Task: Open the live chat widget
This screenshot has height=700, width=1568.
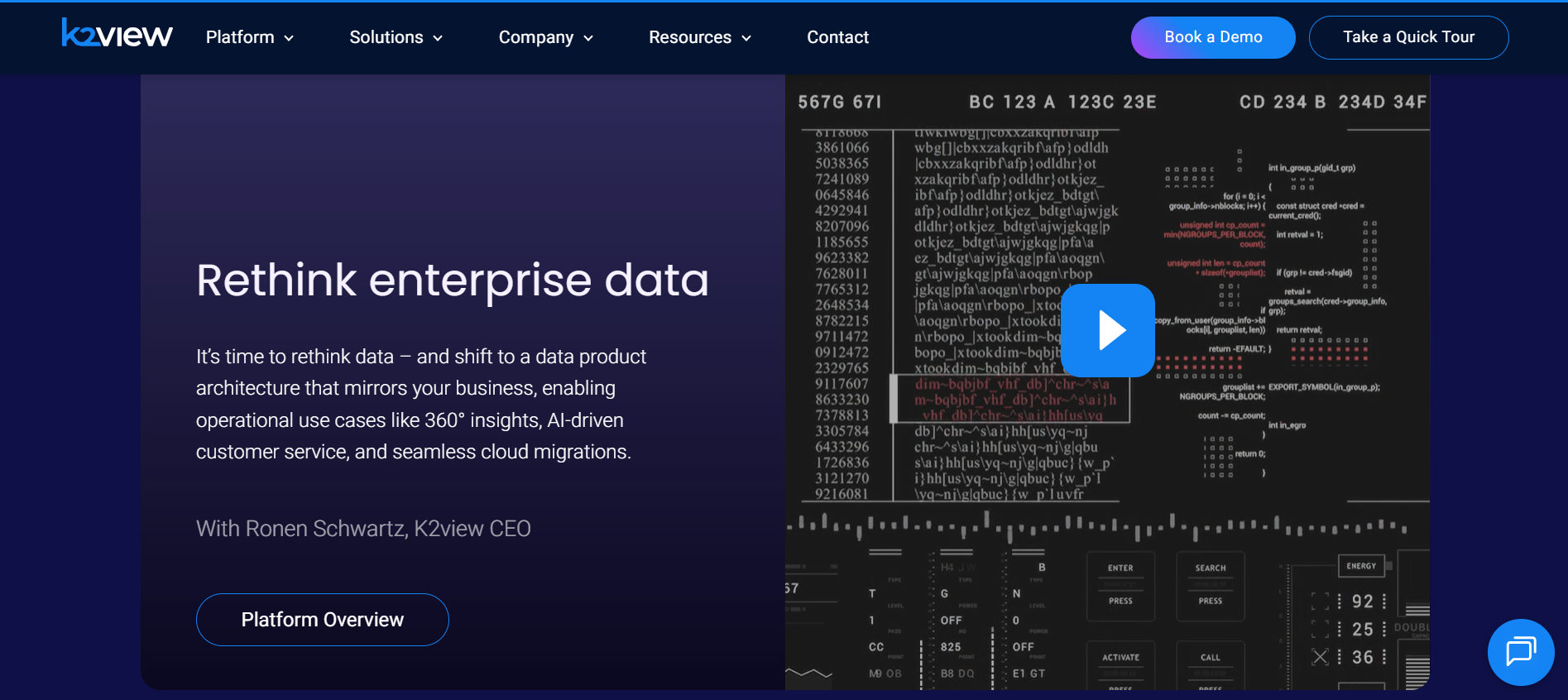Action: 1520,652
